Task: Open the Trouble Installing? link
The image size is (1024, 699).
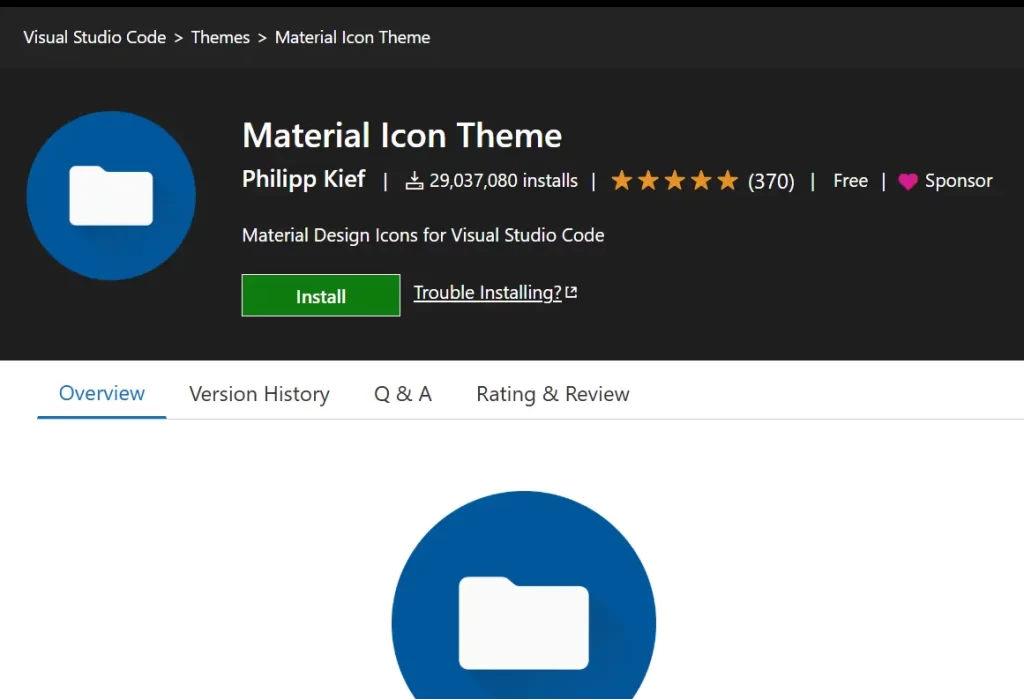Action: pyautogui.click(x=487, y=293)
